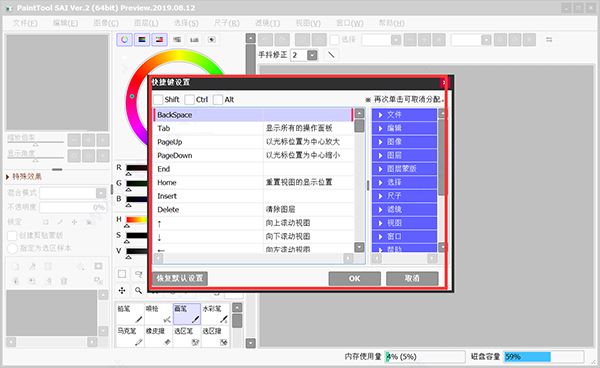Toggle the color wheel panel icon
The width and height of the screenshot is (600, 368).
pos(124,39)
